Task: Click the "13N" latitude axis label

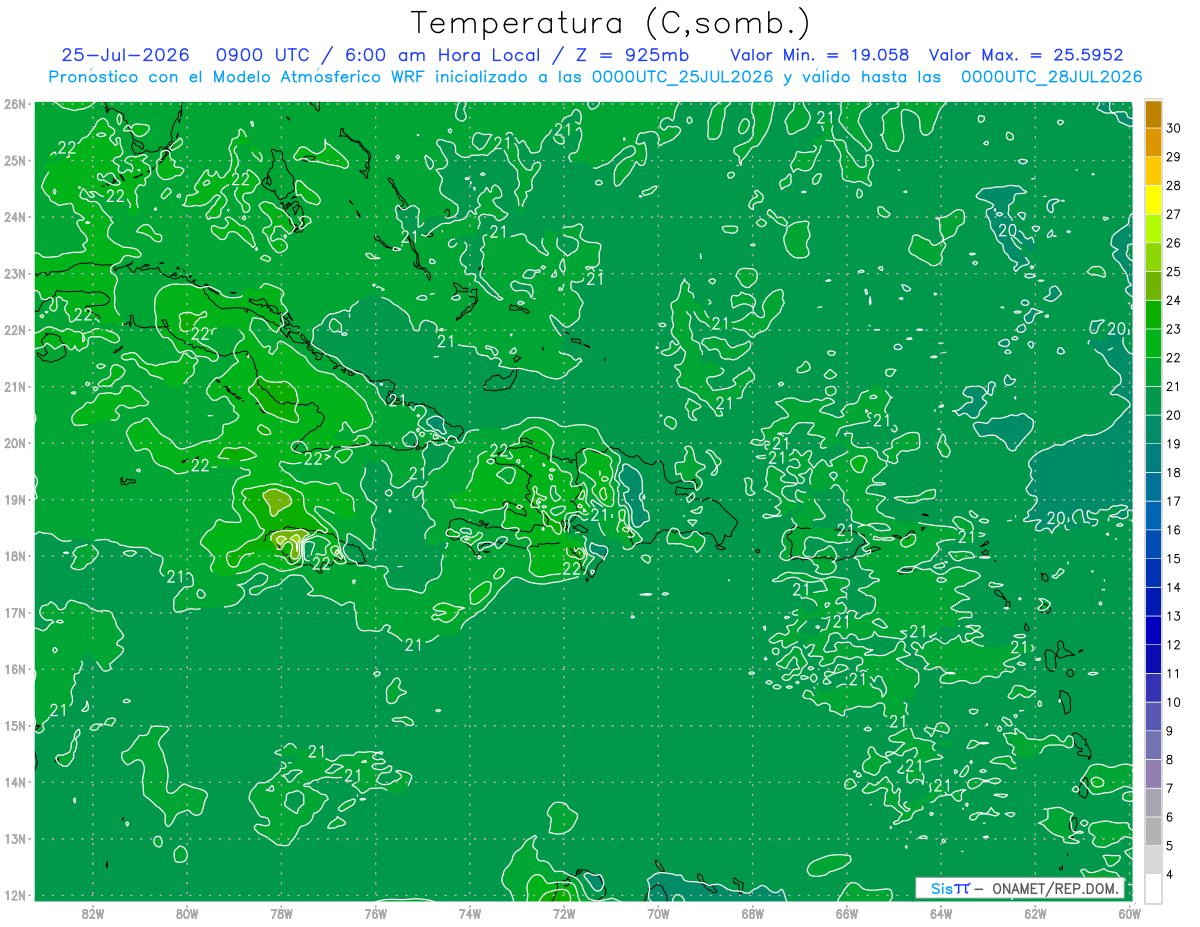Action: (15, 838)
